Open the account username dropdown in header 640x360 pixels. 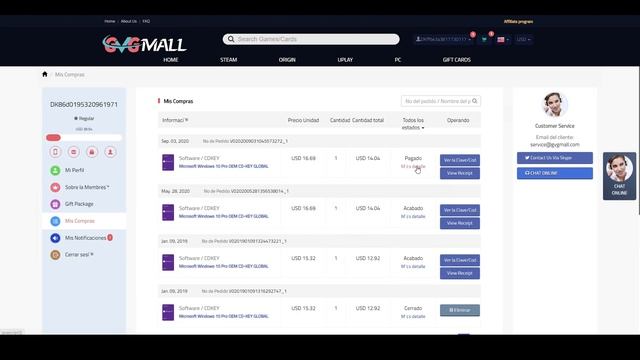point(443,39)
